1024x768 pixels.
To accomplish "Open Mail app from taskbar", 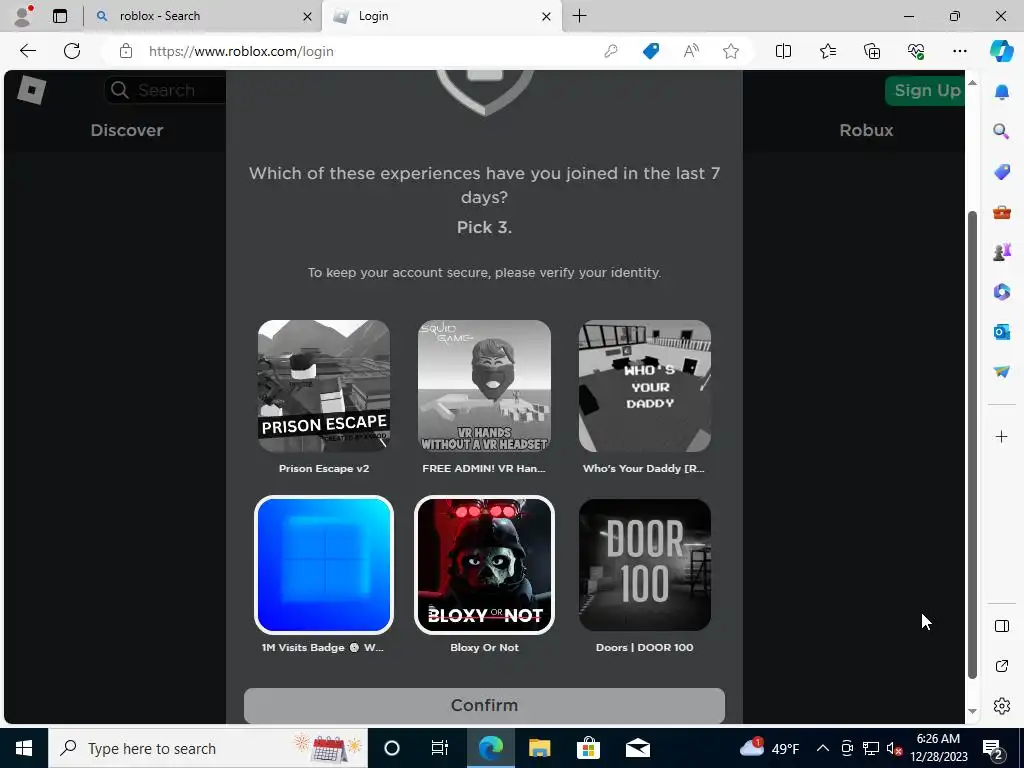I will pyautogui.click(x=637, y=748).
